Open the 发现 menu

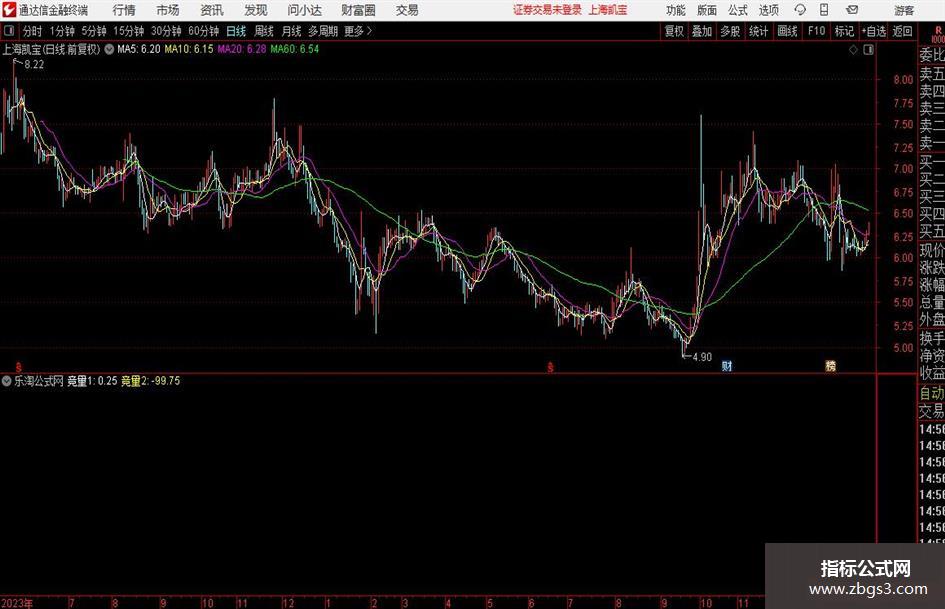click(x=256, y=10)
